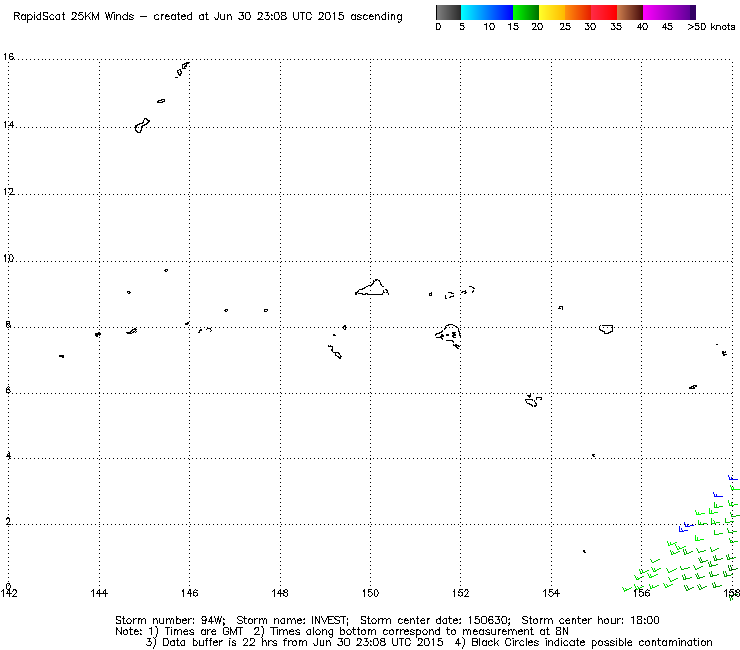
Task: Click the blue wind barbs near 2N 157E
Action: tap(686, 527)
